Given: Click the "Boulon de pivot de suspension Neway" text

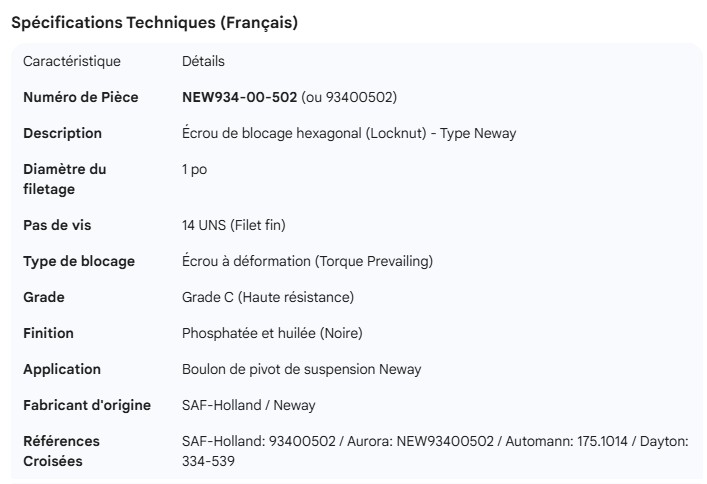Looking at the screenshot, I should (301, 369).
